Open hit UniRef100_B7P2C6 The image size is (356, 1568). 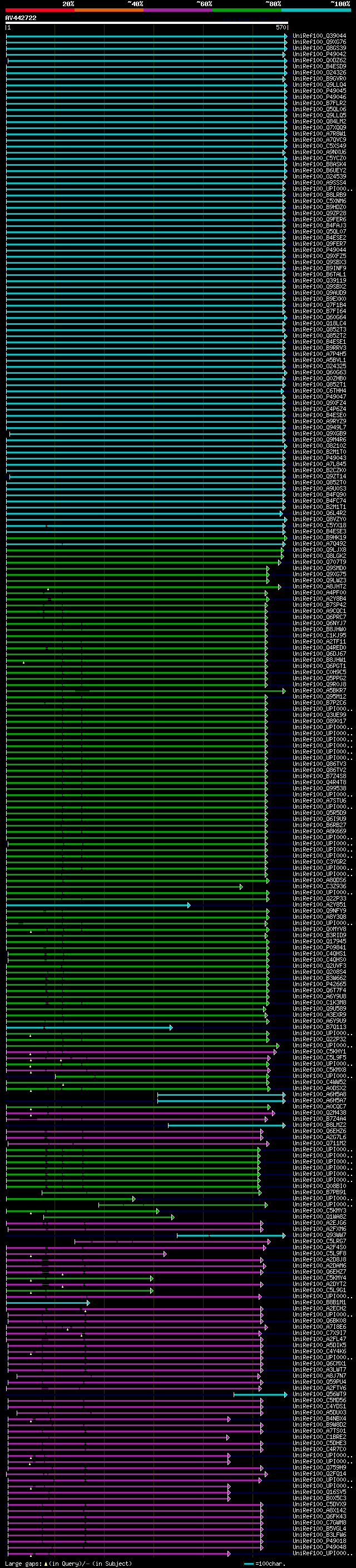coord(319,703)
